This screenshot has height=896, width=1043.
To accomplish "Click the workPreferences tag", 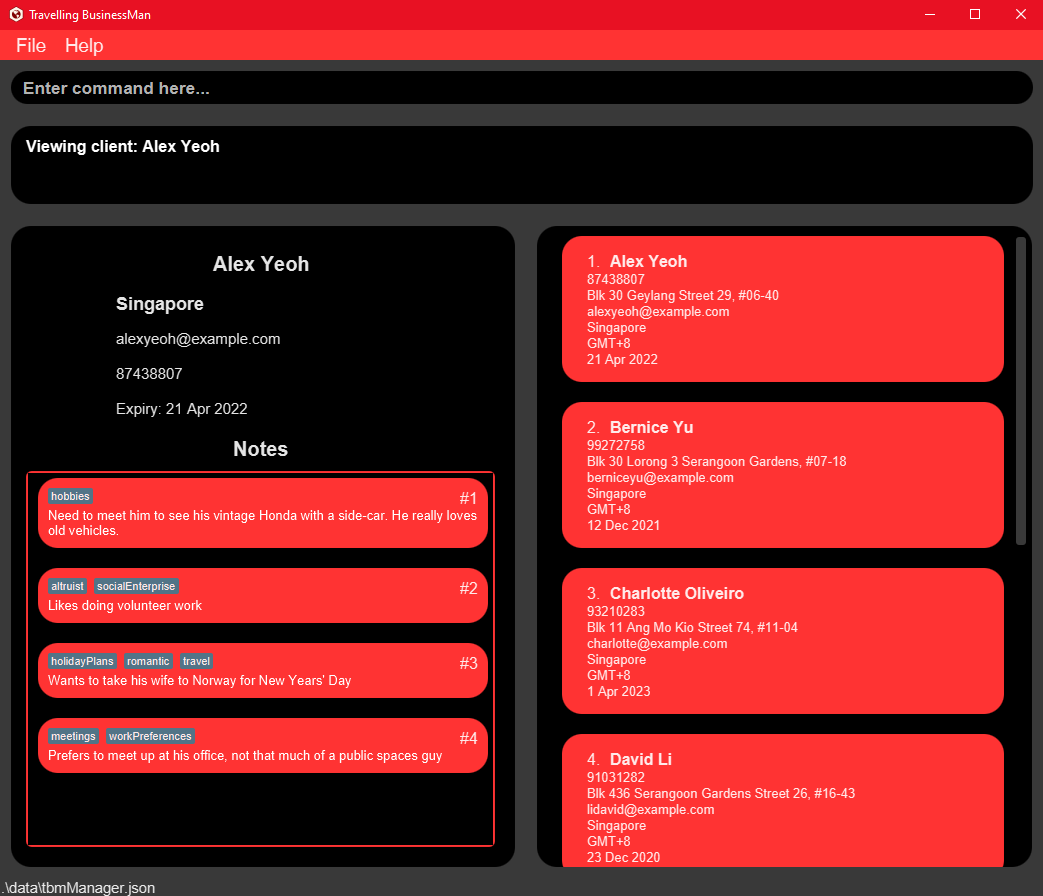I will pos(150,736).
